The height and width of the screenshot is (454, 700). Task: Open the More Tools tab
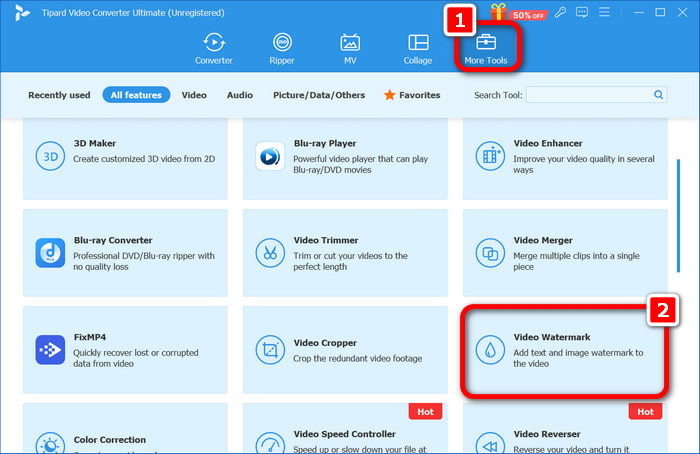486,48
